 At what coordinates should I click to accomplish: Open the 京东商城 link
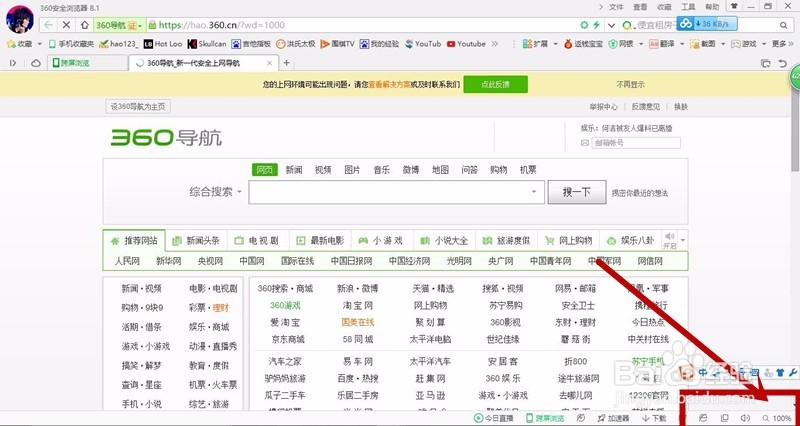pyautogui.click(x=287, y=339)
